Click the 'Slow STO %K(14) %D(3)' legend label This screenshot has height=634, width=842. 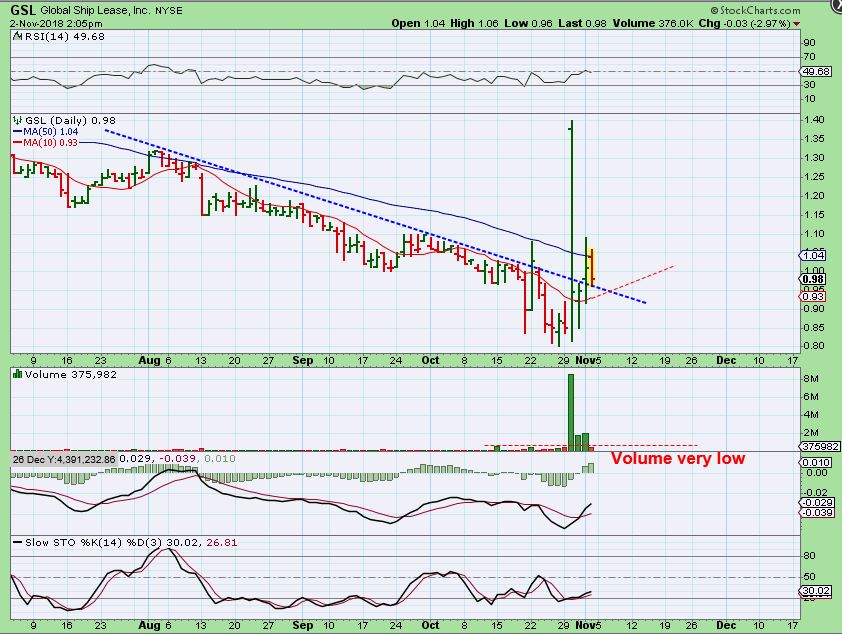93,543
